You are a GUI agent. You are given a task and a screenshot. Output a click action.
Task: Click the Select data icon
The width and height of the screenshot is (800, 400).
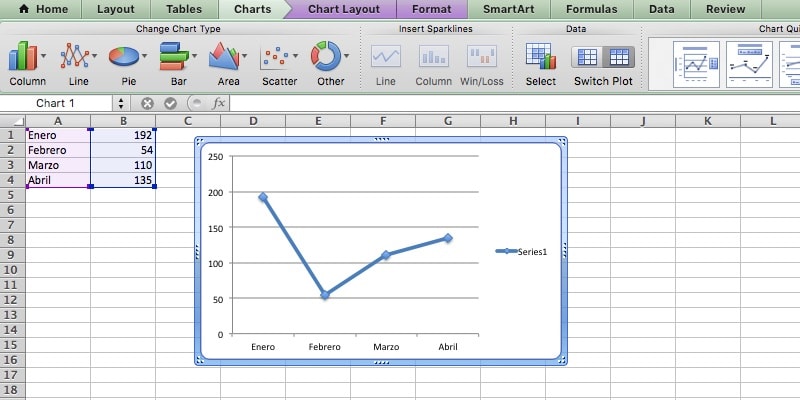tap(540, 58)
